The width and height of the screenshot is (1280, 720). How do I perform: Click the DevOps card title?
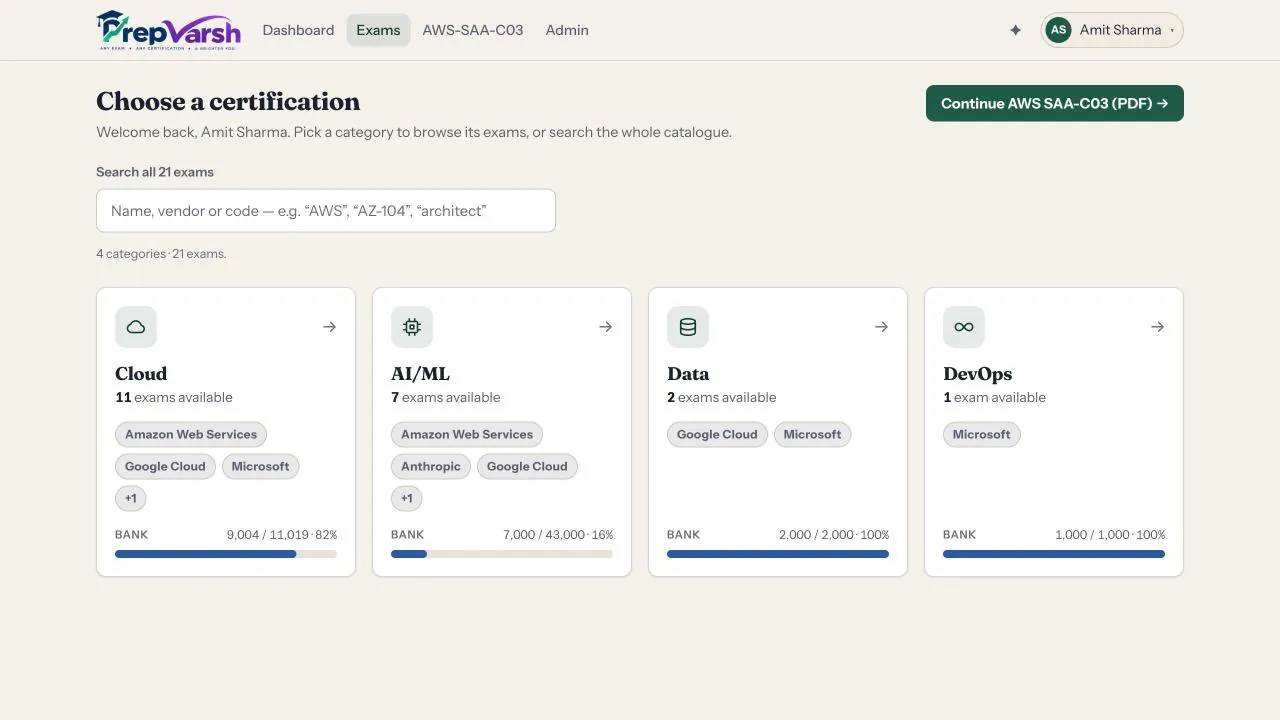click(978, 374)
